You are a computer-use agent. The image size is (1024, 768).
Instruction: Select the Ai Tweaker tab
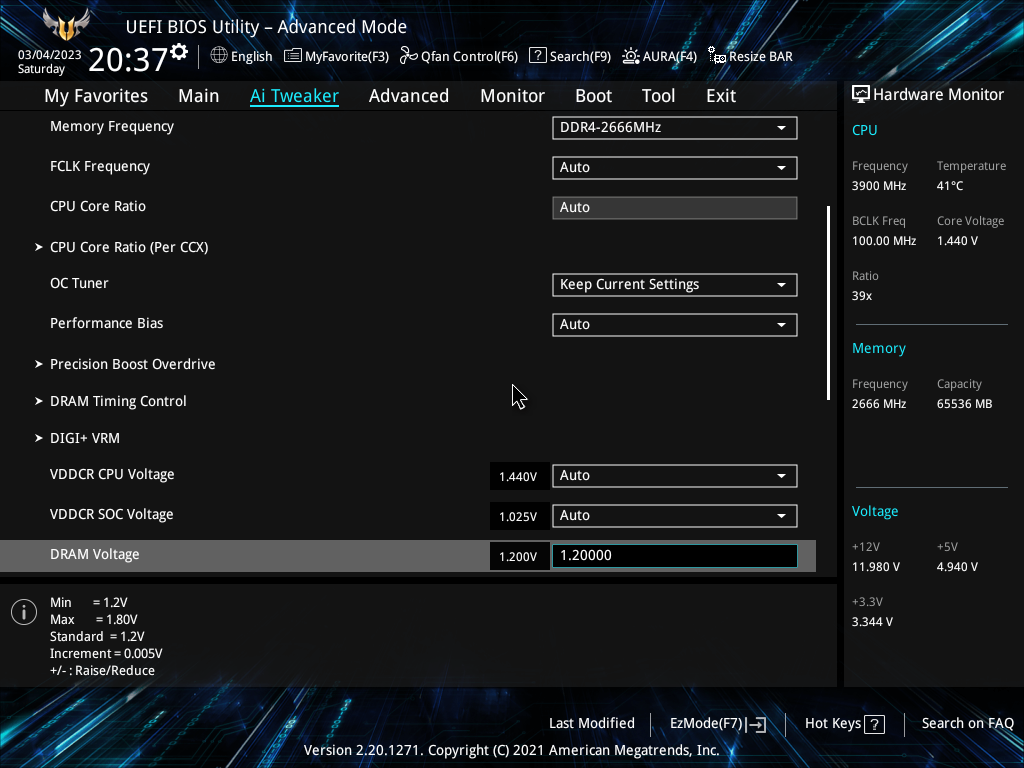tap(294, 96)
